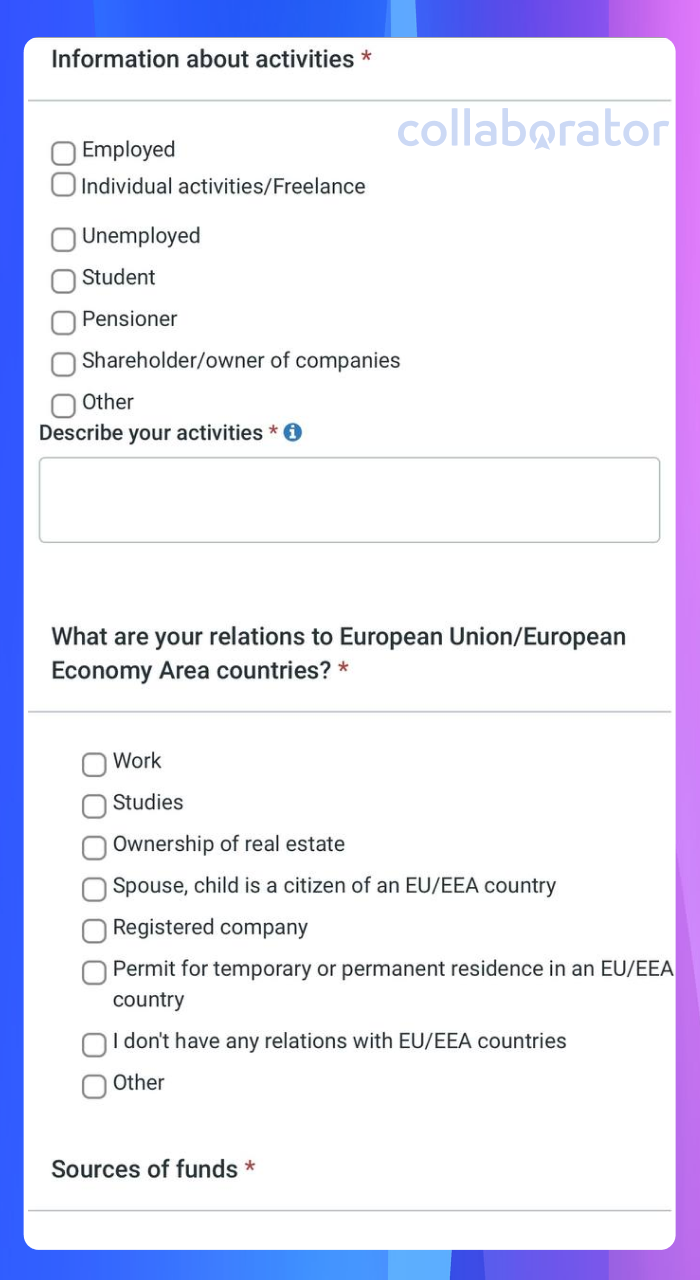
Task: Mark the Student checkbox
Action: coord(63,281)
